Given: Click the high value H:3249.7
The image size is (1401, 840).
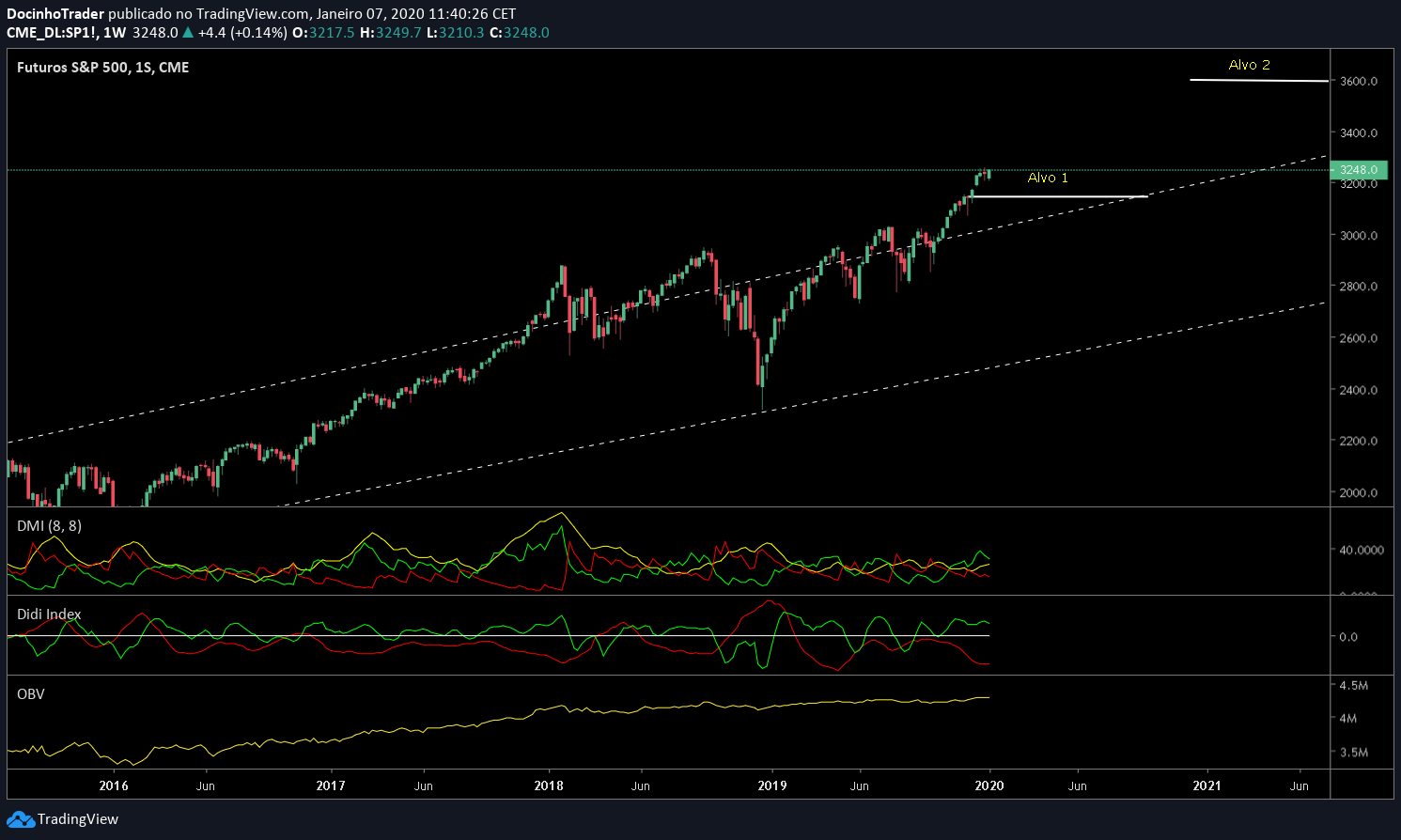Looking at the screenshot, I should (392, 33).
